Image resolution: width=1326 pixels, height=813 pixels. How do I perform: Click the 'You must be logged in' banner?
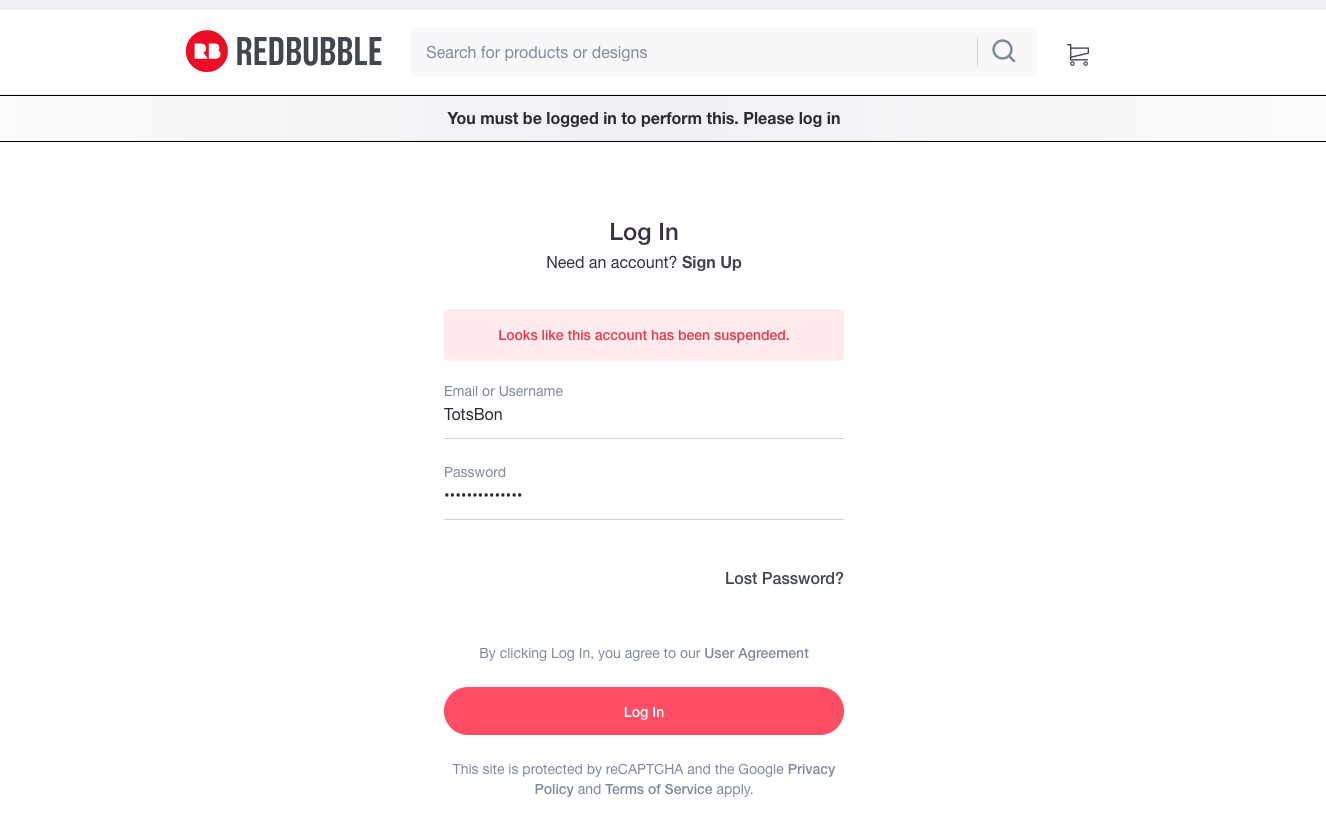pyautogui.click(x=643, y=118)
